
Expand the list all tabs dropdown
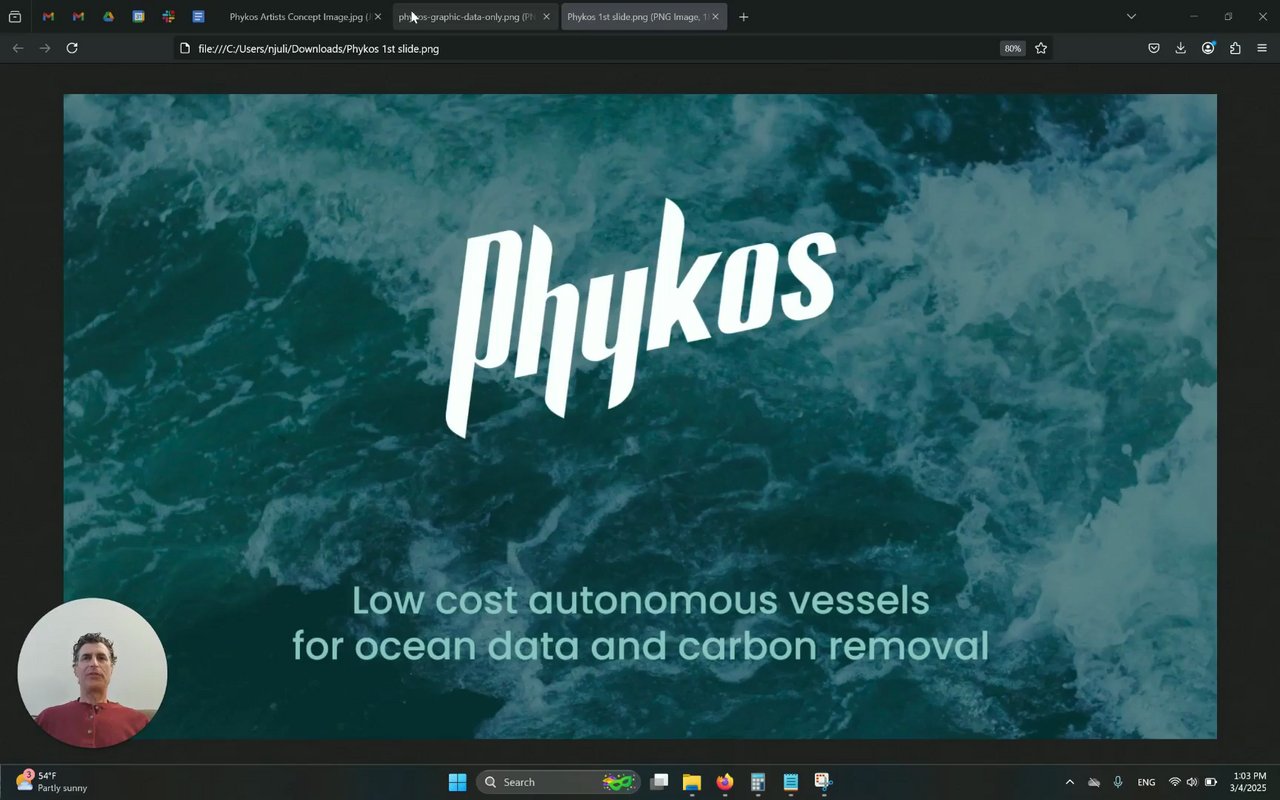click(1131, 17)
